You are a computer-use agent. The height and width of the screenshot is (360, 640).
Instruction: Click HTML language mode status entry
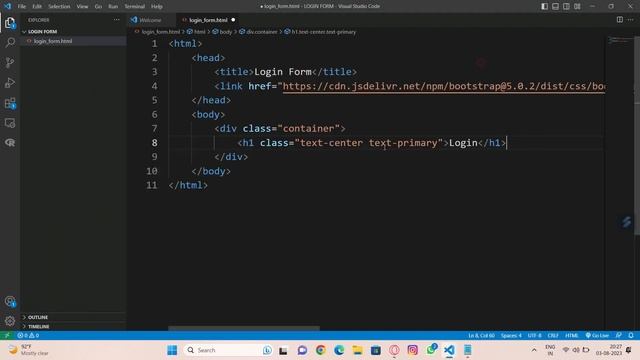(572, 335)
